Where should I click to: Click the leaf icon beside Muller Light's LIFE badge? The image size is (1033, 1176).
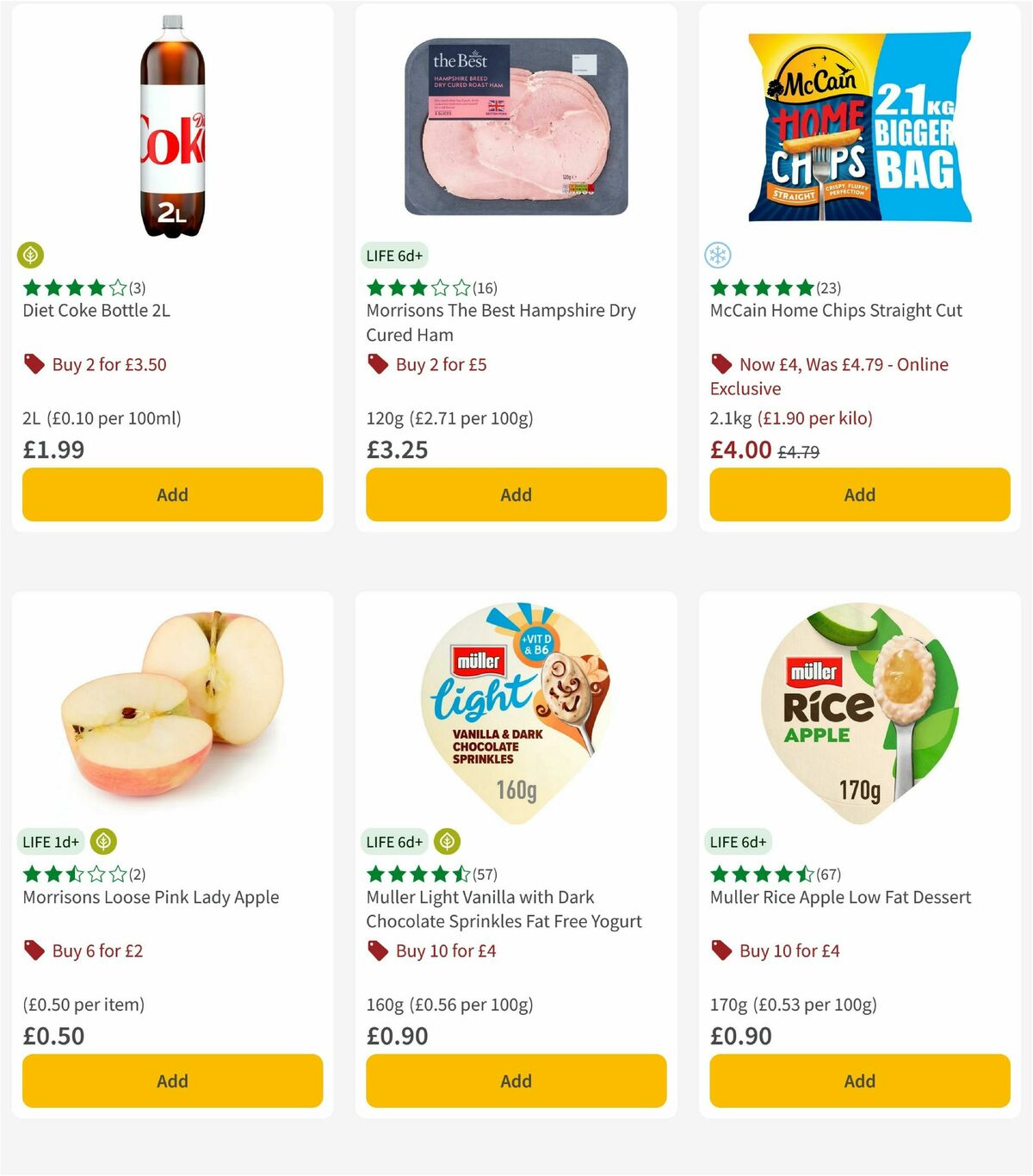pyautogui.click(x=446, y=841)
